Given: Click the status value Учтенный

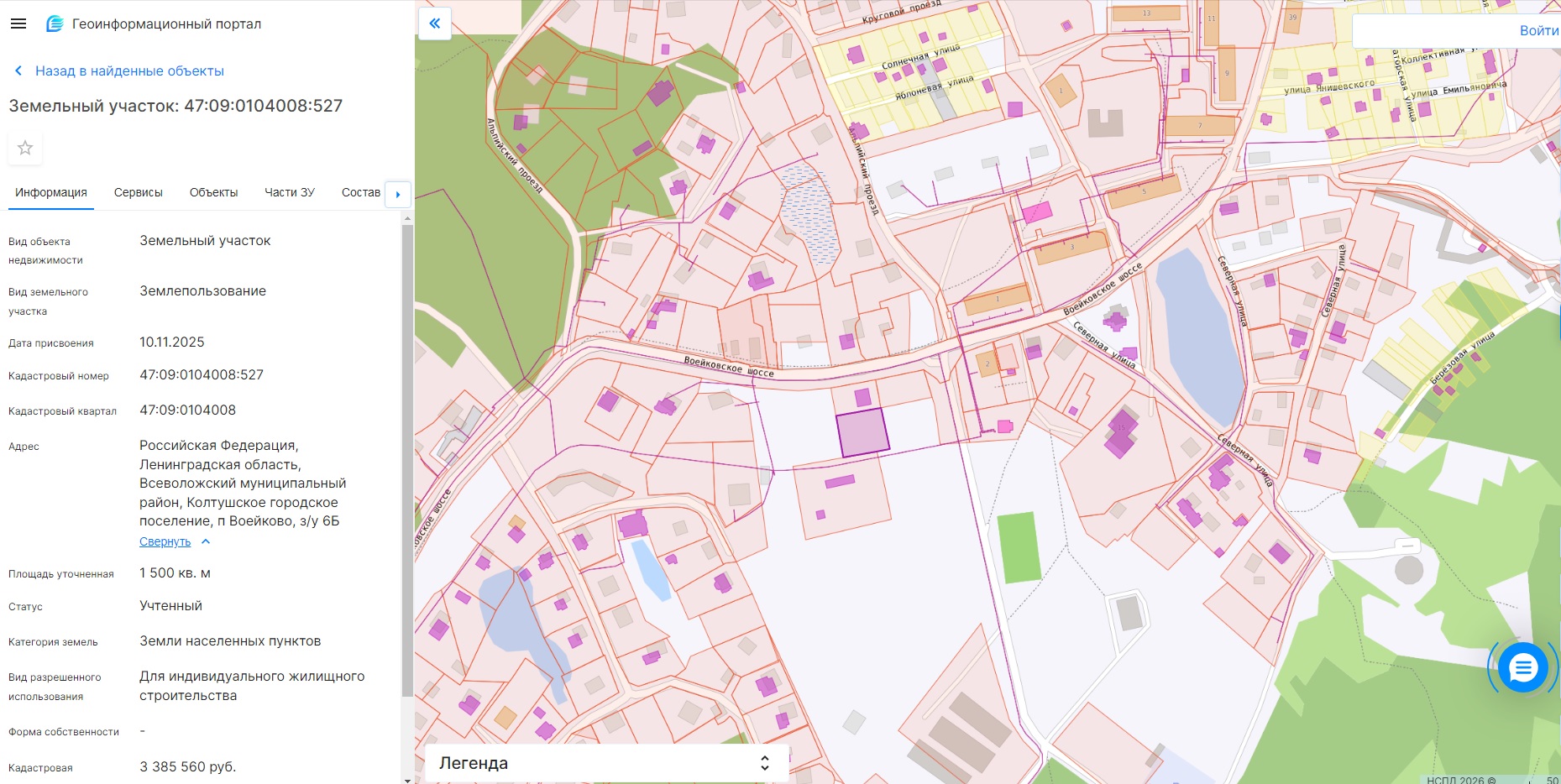Looking at the screenshot, I should click(x=170, y=605).
